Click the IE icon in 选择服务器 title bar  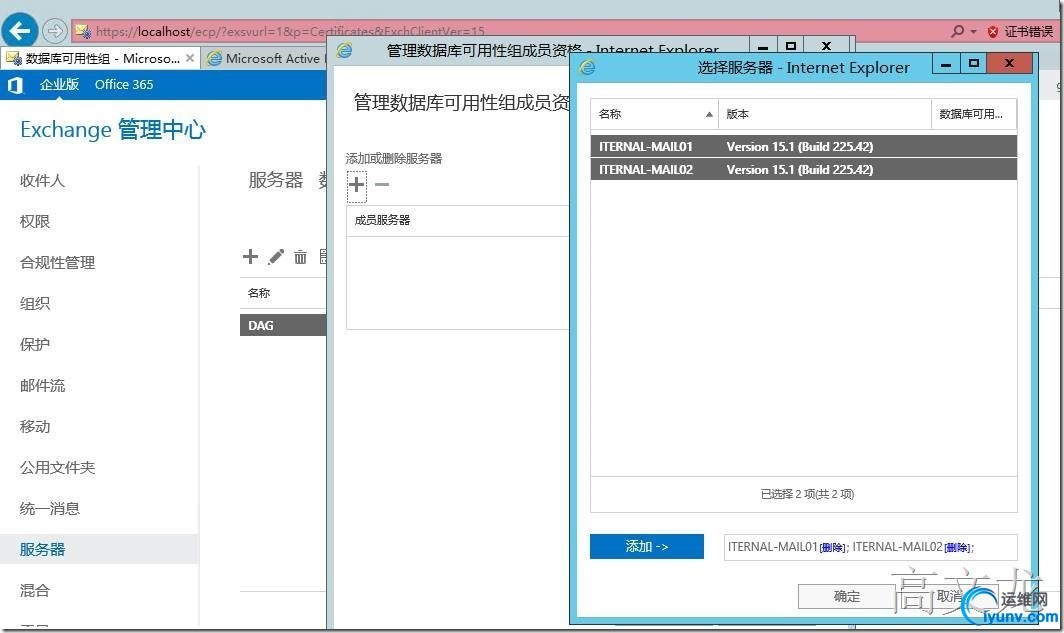coord(588,67)
